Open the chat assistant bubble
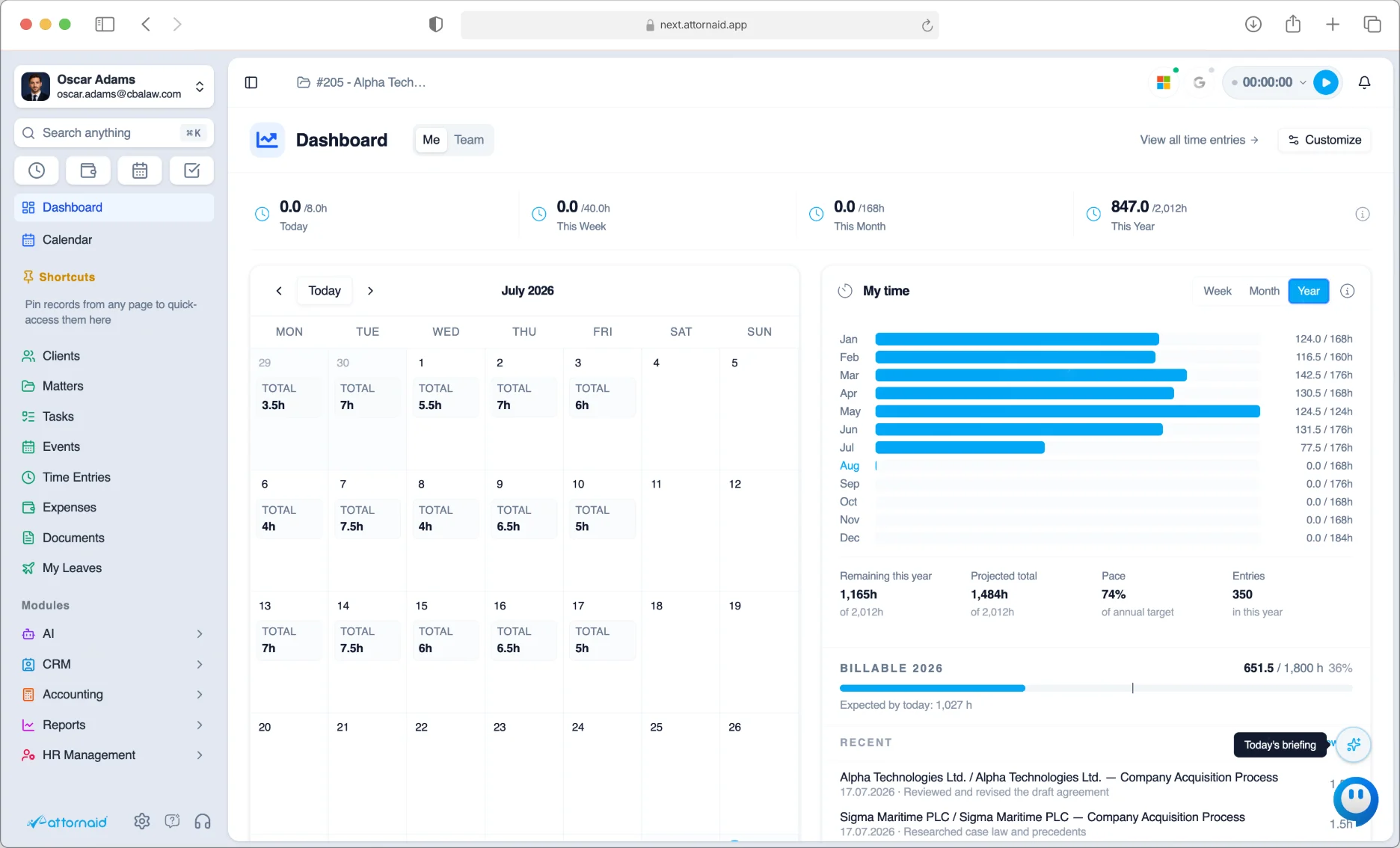 coord(1355,799)
